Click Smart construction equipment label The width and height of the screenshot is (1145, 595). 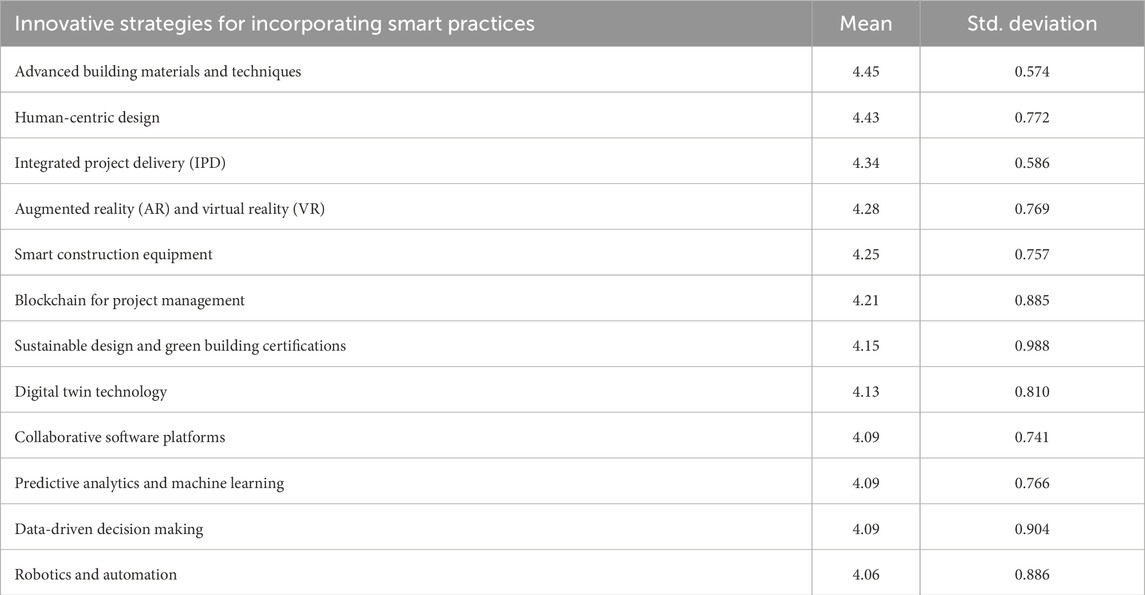(113, 255)
